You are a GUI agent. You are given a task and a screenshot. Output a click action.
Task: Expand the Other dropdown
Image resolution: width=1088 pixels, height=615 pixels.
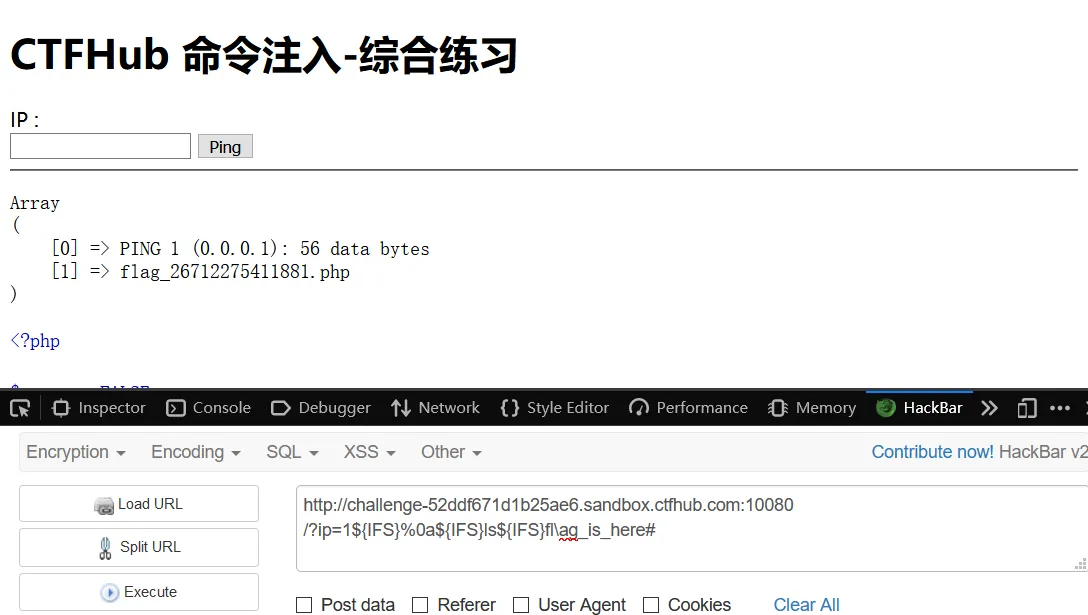451,452
